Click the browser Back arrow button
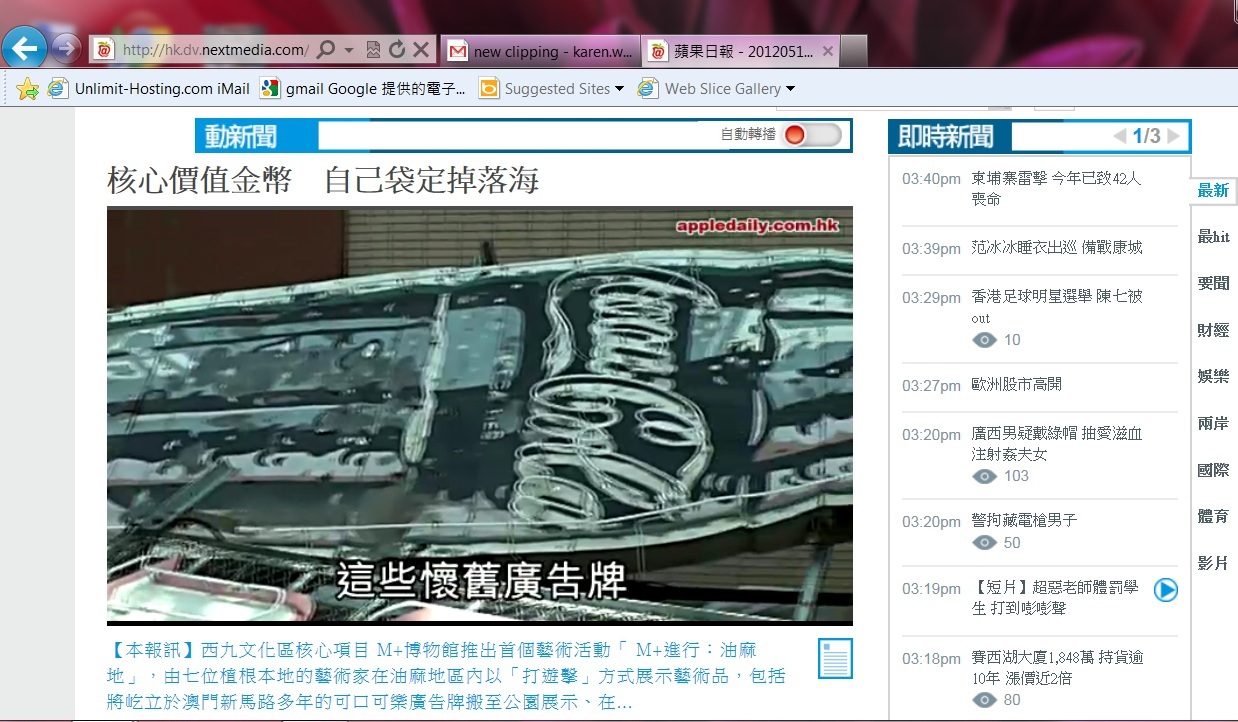The width and height of the screenshot is (1238, 722). [x=25, y=47]
